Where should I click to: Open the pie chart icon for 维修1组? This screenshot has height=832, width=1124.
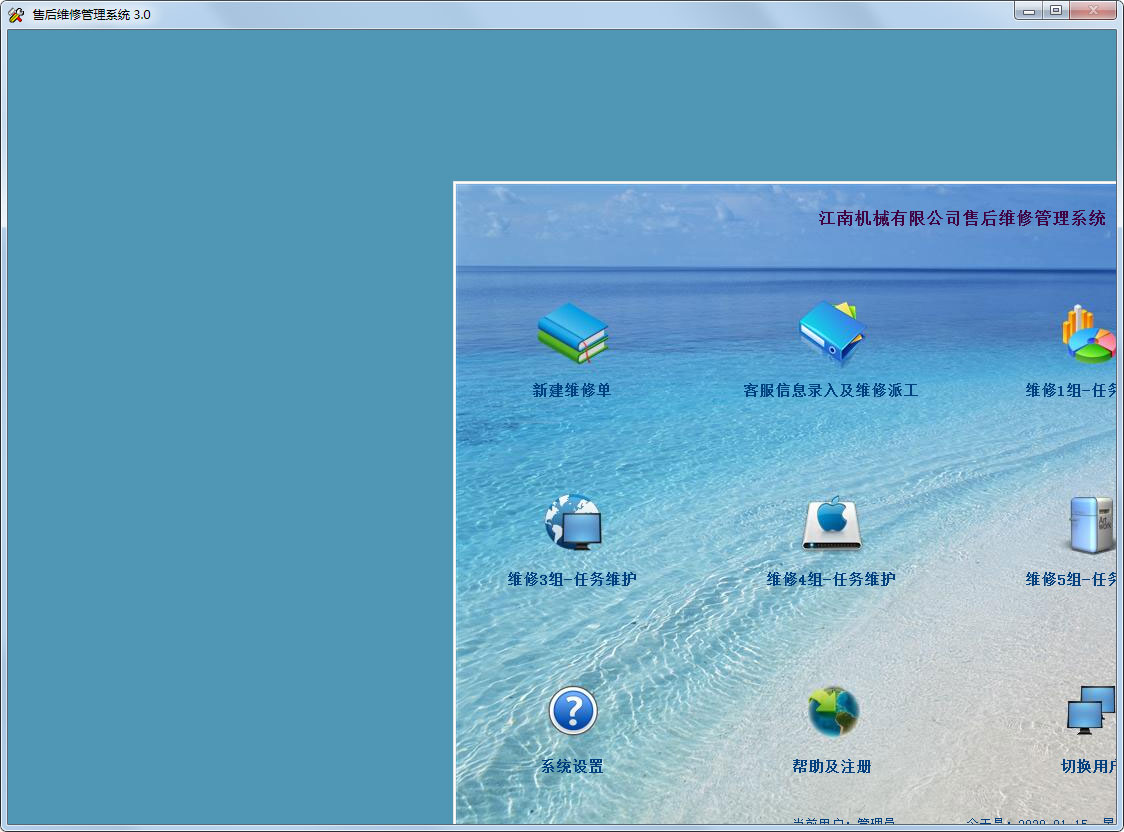[1089, 334]
